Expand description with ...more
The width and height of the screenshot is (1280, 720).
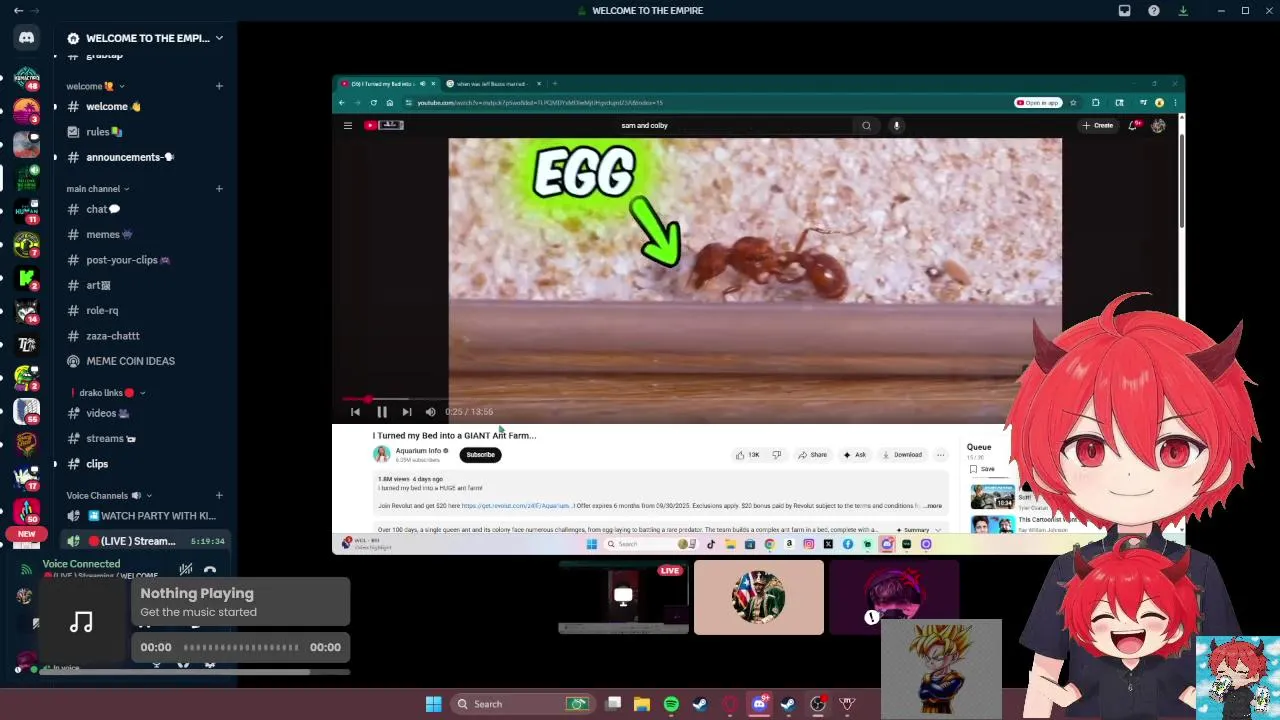click(x=932, y=506)
